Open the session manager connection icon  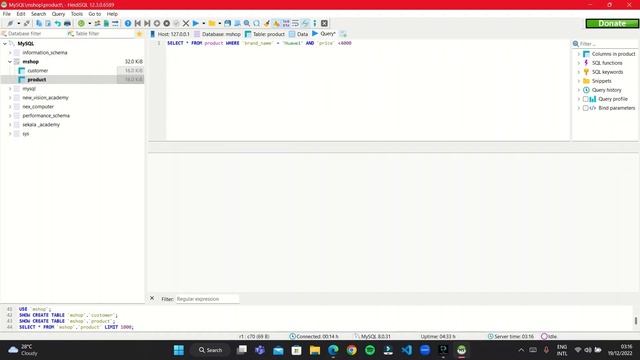[x=10, y=23]
